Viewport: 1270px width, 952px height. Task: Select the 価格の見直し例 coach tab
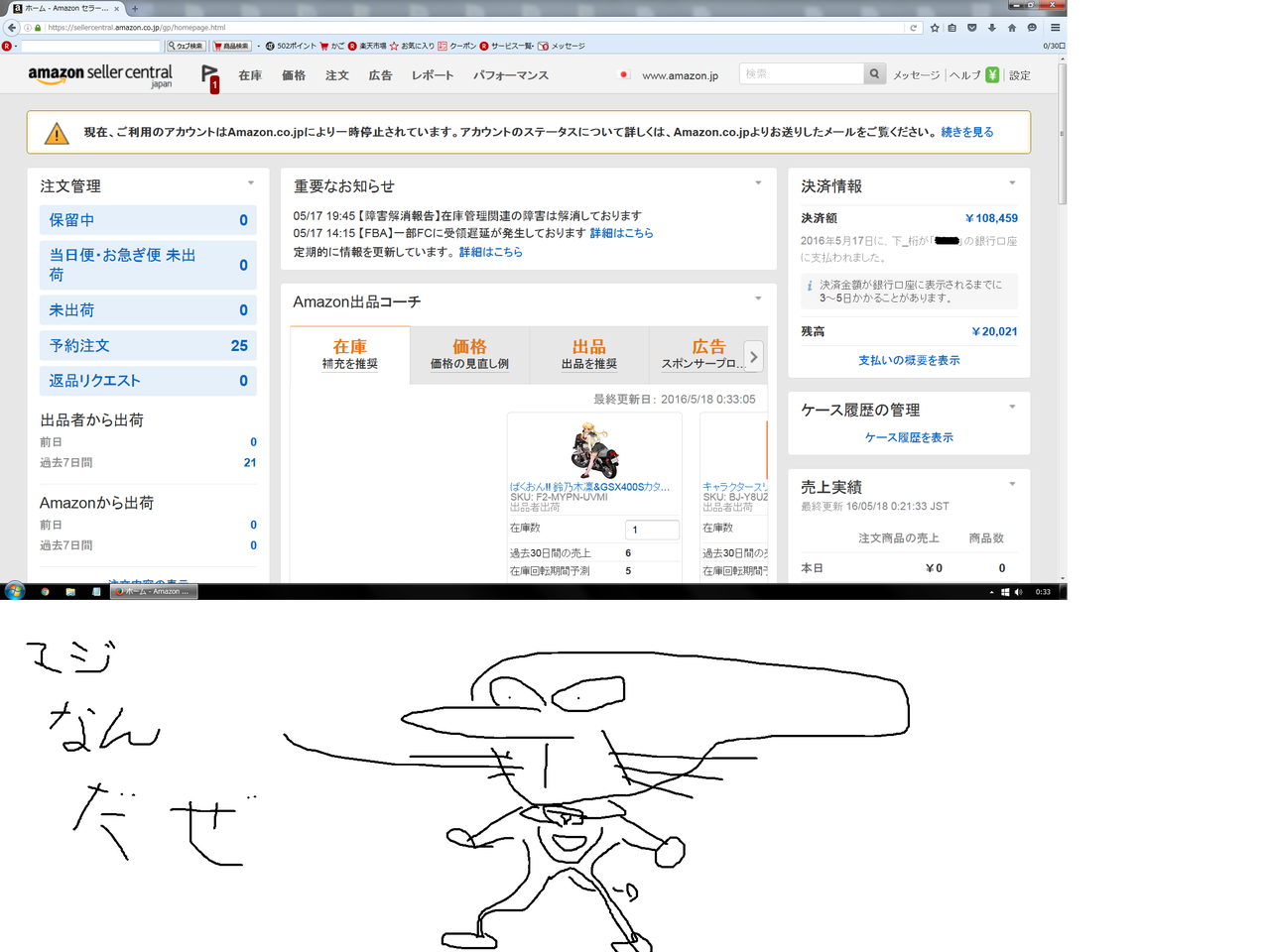(469, 354)
